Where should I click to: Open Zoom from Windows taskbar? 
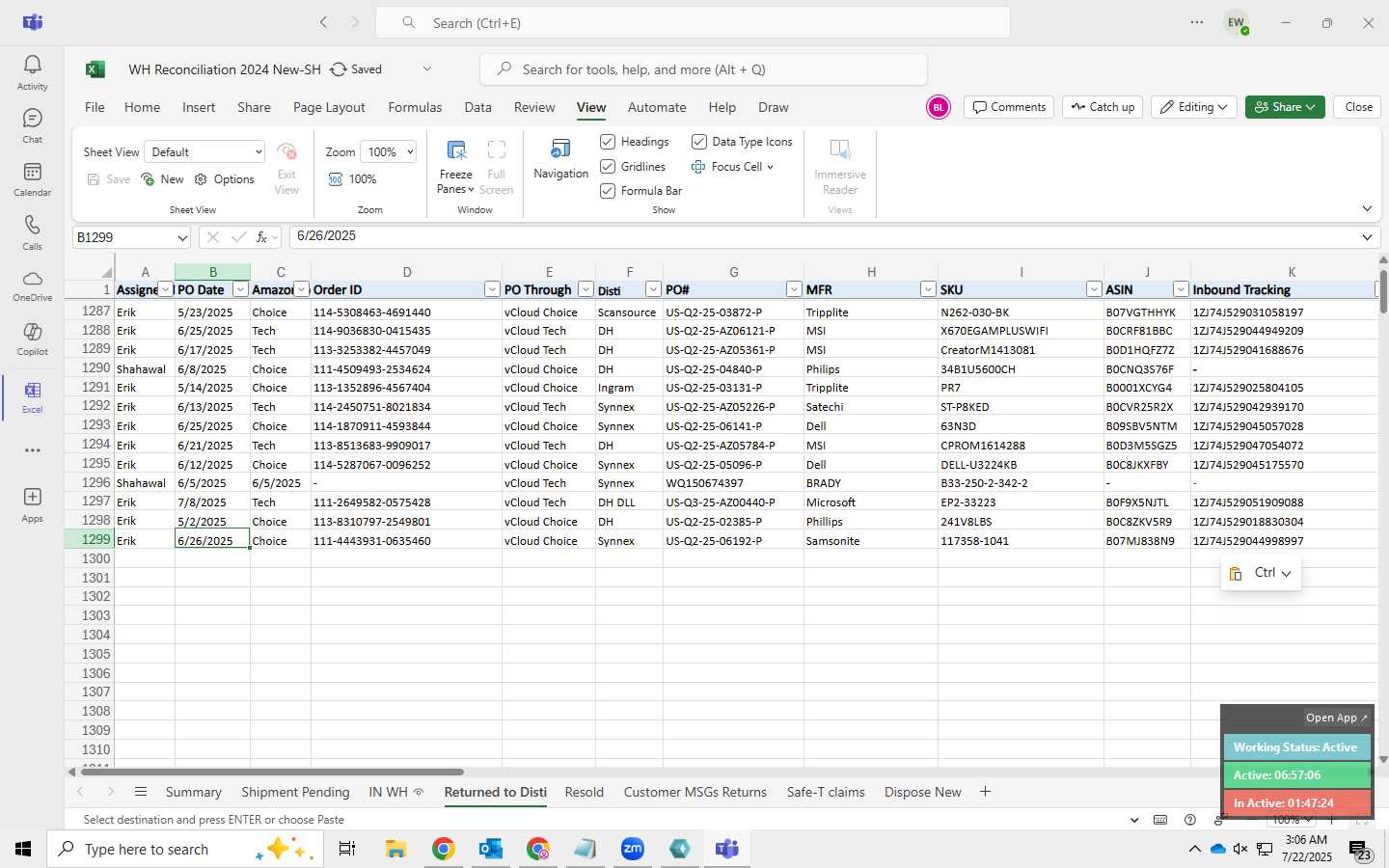[x=633, y=849]
